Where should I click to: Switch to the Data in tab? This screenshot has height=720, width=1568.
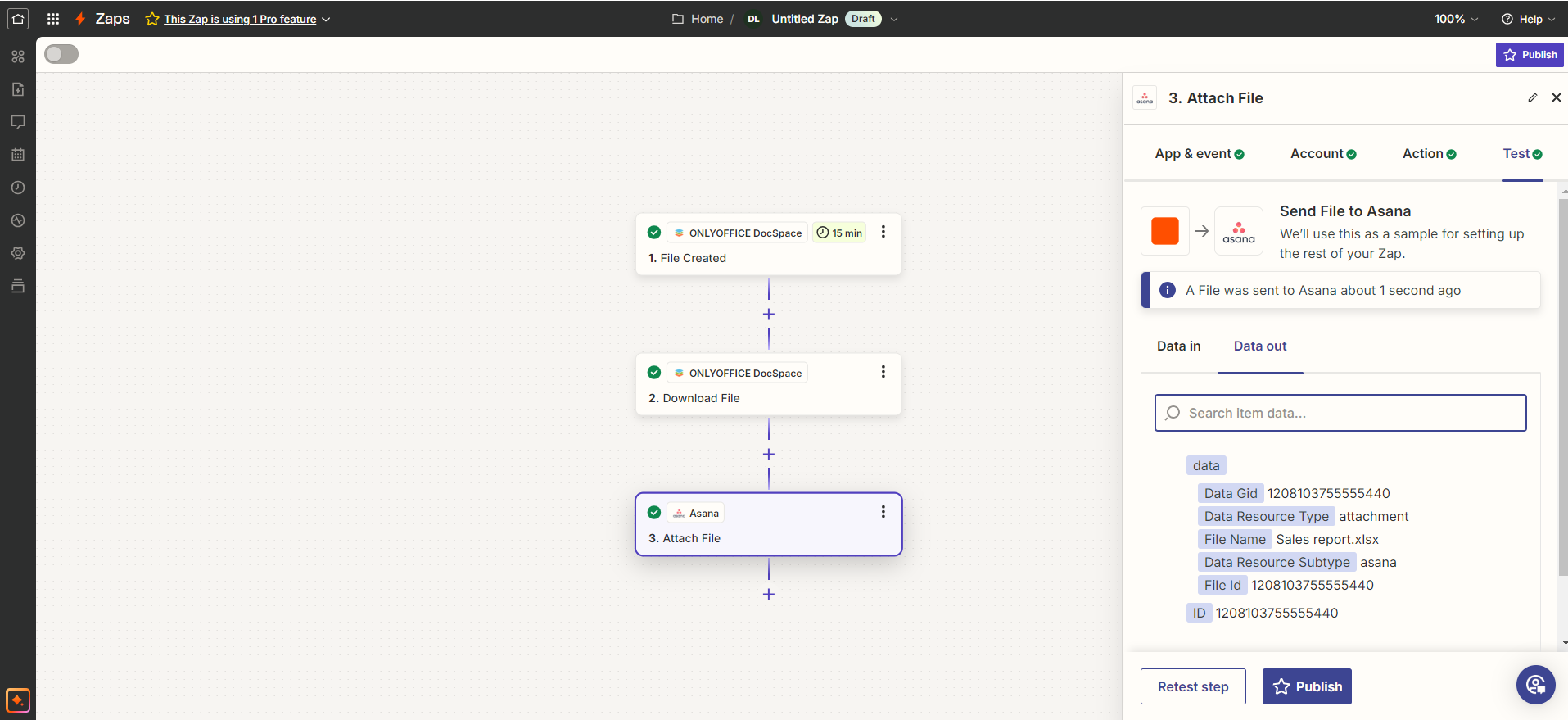tap(1178, 346)
